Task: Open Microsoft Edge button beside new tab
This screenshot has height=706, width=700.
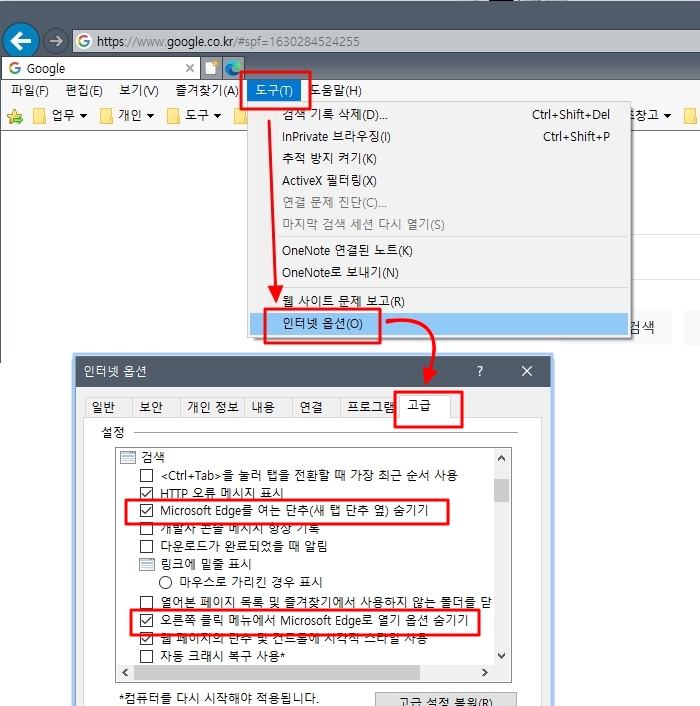Action: (x=233, y=68)
